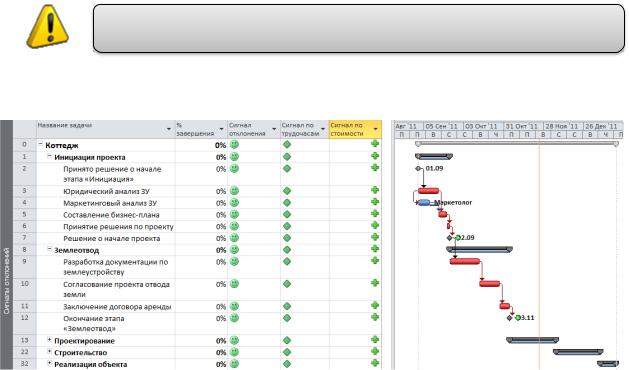This screenshot has width=629, height=370.
Task: Click green diamond in Землеотвод row
Action: tap(287, 250)
